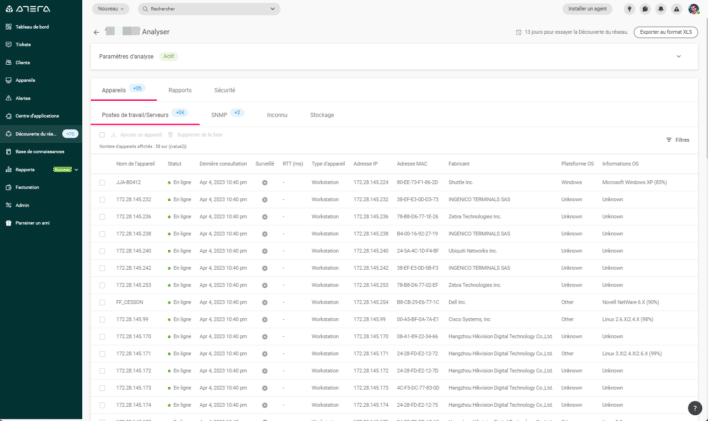
Task: Click Exporter au format XLS
Action: [667, 32]
